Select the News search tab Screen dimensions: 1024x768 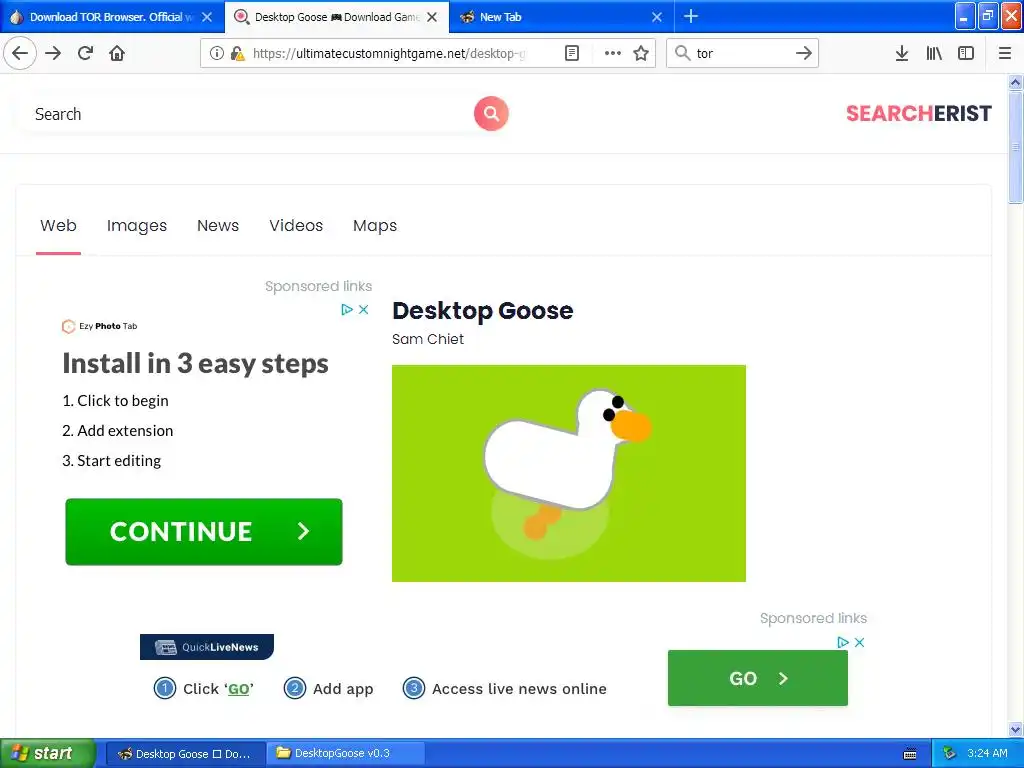coord(217,225)
